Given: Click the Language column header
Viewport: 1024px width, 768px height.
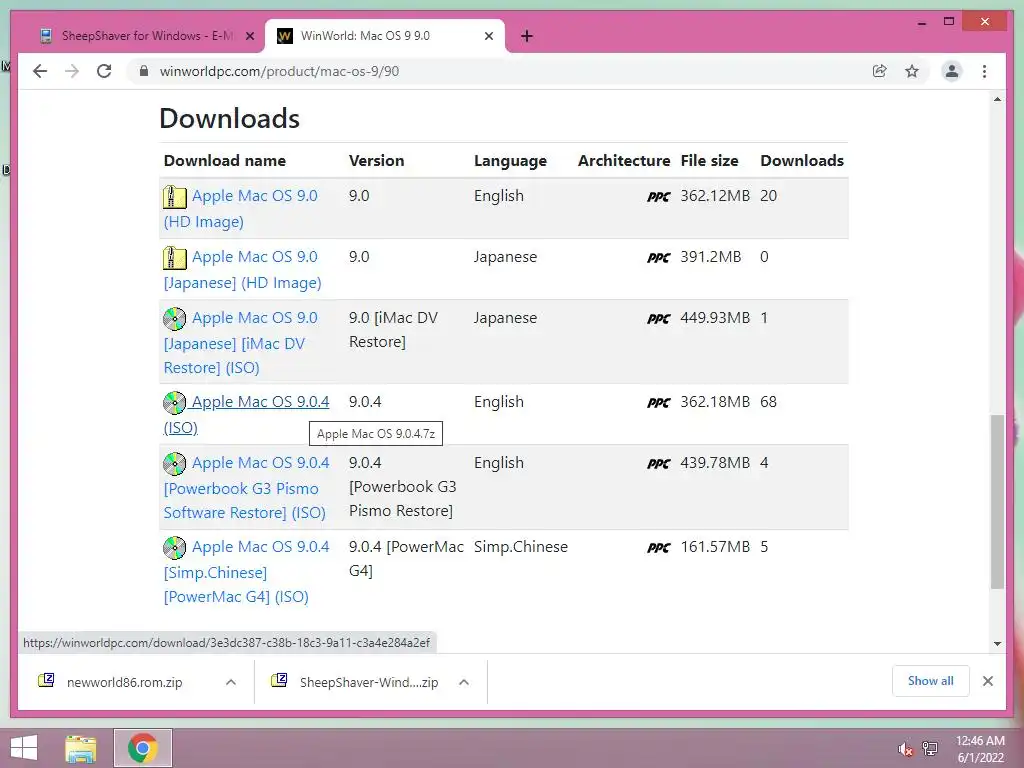Looking at the screenshot, I should (510, 161).
